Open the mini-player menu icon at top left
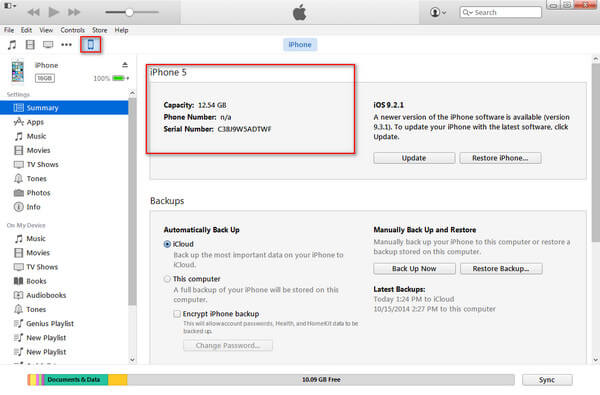Screen dimensions: 600x395 pyautogui.click(x=10, y=6)
